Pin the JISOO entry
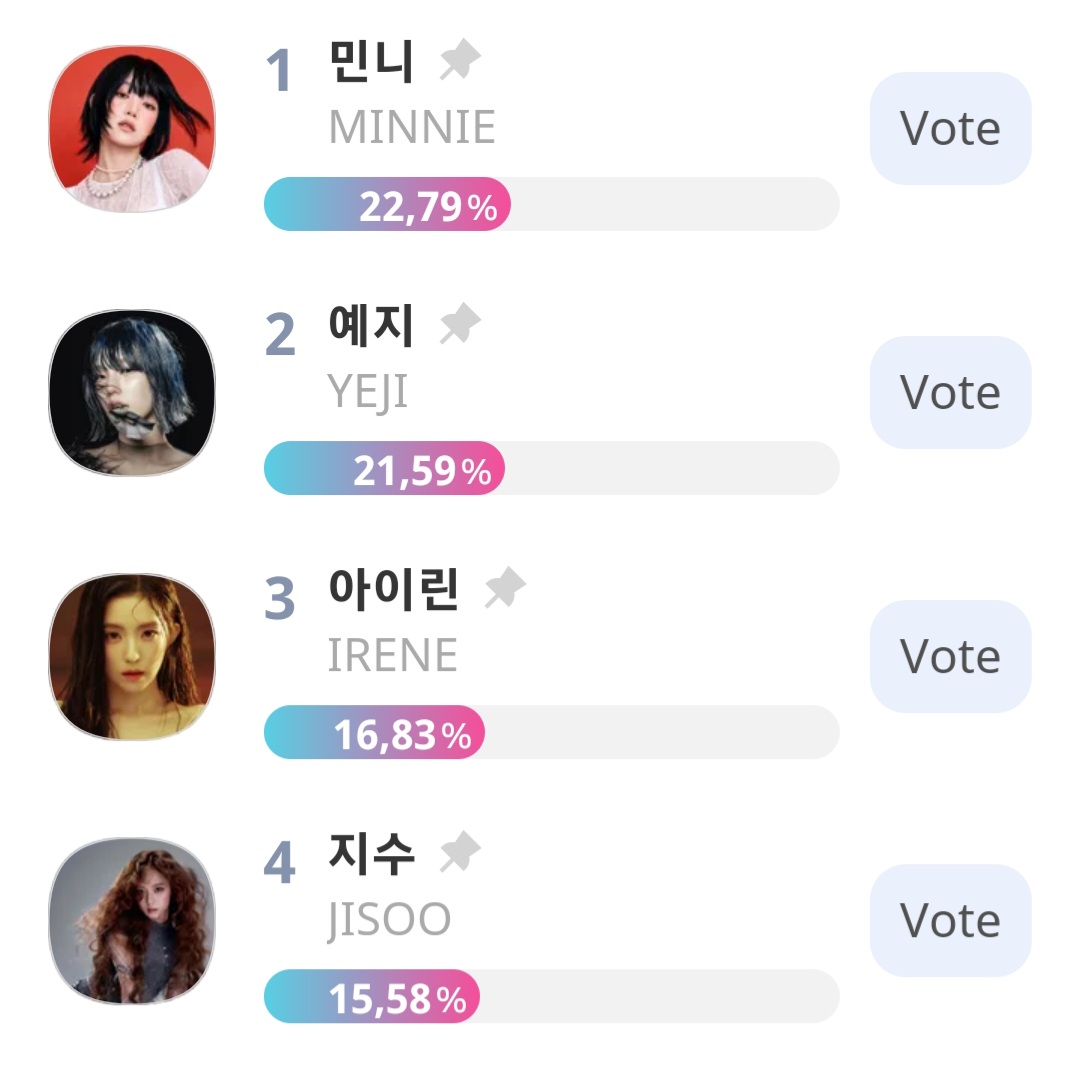 click(x=460, y=853)
